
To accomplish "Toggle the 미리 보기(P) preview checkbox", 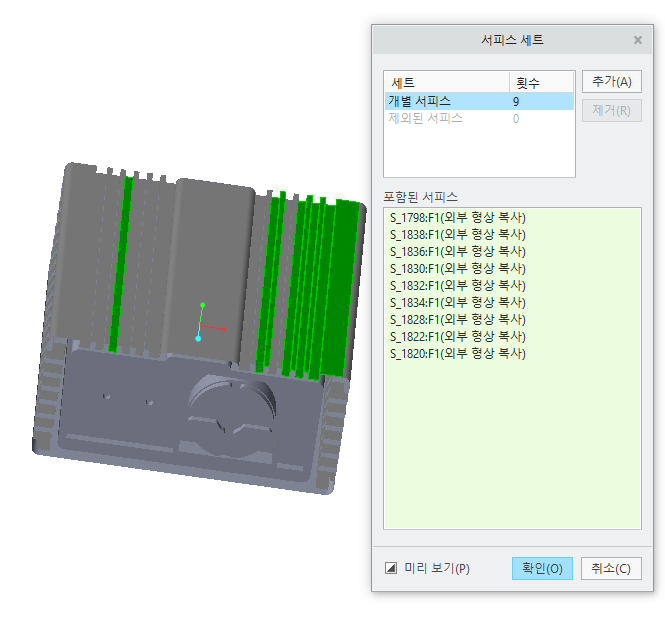I will (x=391, y=568).
